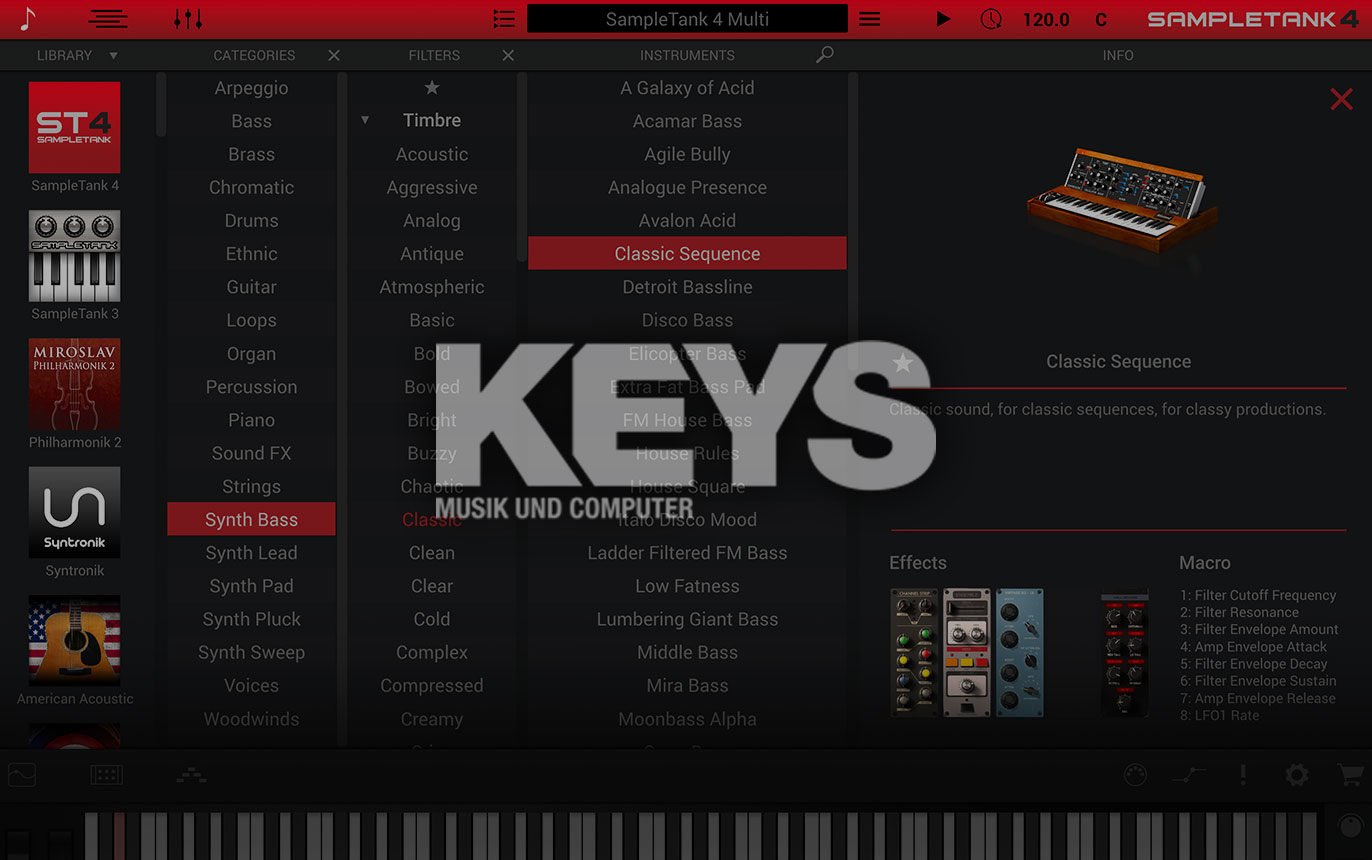Open the mixer sliders view
The width and height of the screenshot is (1372, 860).
187,19
